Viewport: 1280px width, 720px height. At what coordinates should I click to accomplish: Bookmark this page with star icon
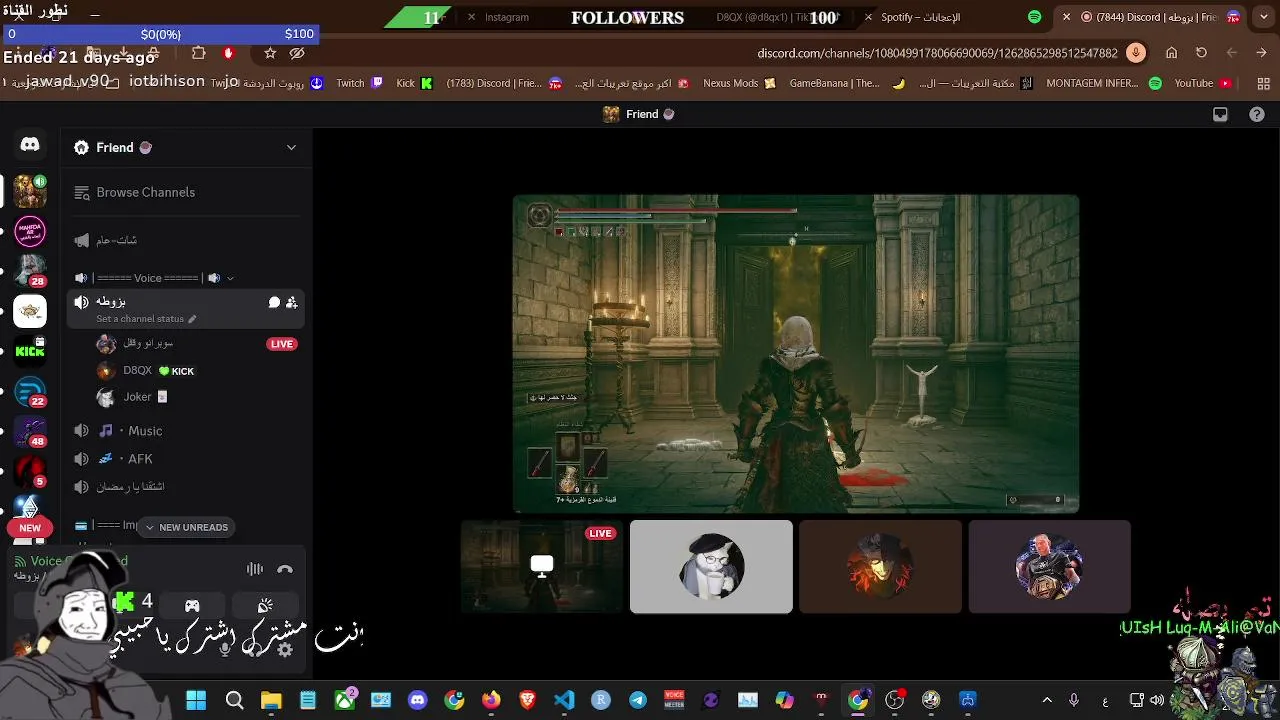[270, 53]
